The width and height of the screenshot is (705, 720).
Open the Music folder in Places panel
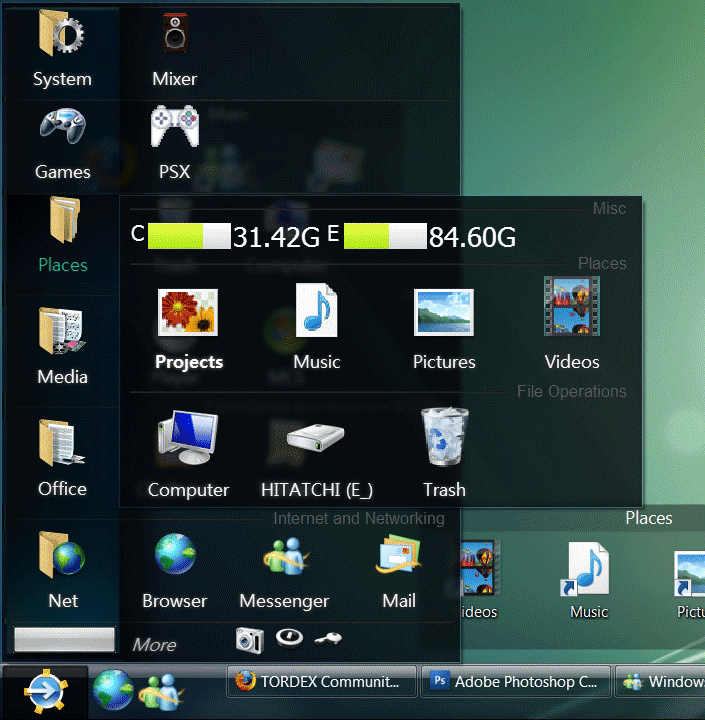pyautogui.click(x=317, y=312)
